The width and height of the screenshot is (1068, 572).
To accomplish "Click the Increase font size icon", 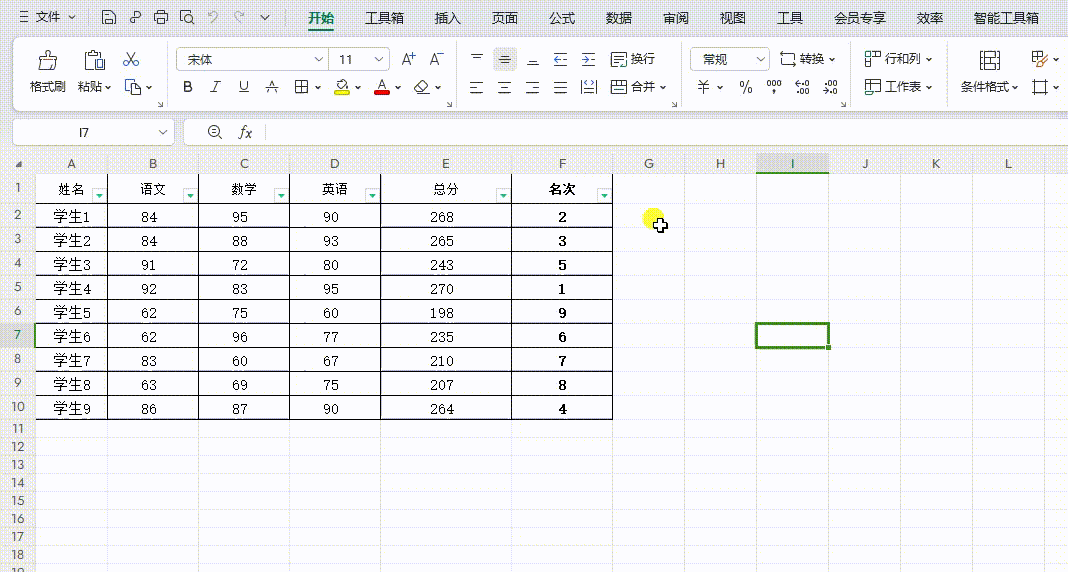I will click(x=408, y=60).
